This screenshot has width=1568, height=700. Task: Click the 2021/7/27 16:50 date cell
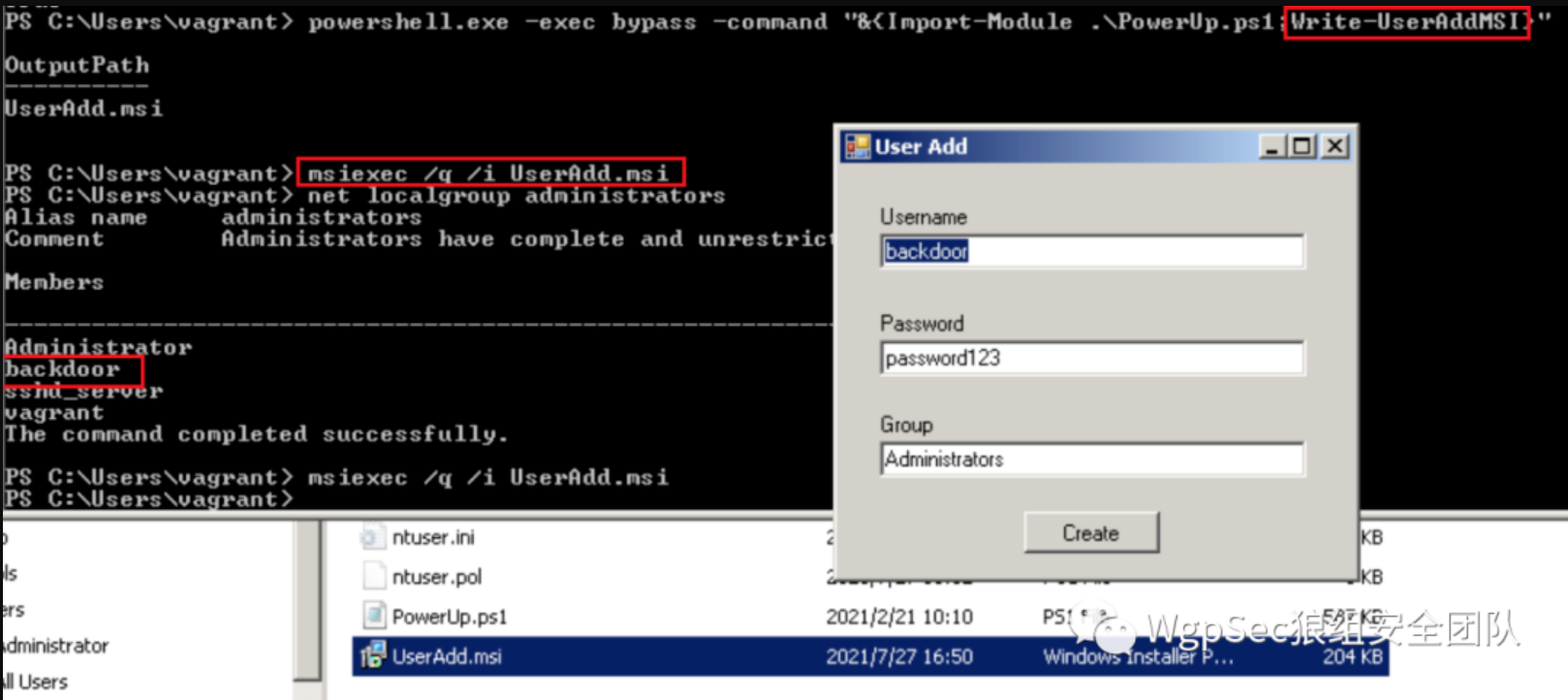pos(899,656)
